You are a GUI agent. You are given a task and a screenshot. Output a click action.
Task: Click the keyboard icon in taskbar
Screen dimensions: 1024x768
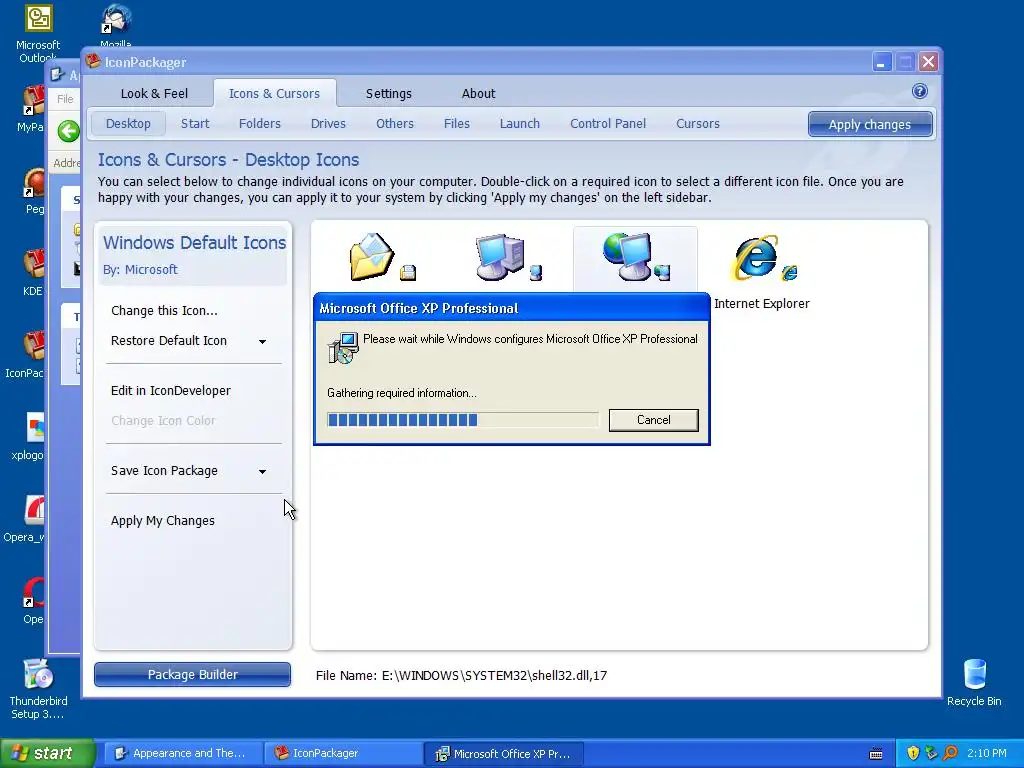tap(876, 754)
